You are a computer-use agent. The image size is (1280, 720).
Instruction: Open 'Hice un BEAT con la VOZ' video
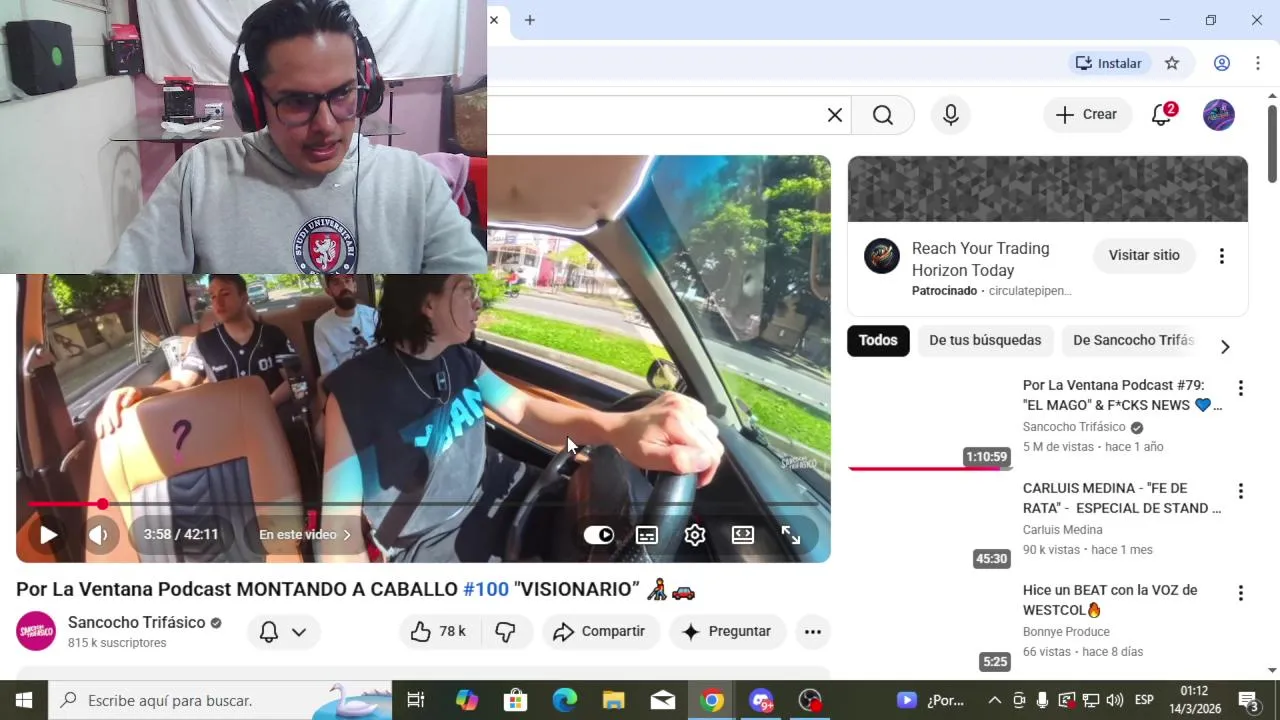click(x=1110, y=600)
